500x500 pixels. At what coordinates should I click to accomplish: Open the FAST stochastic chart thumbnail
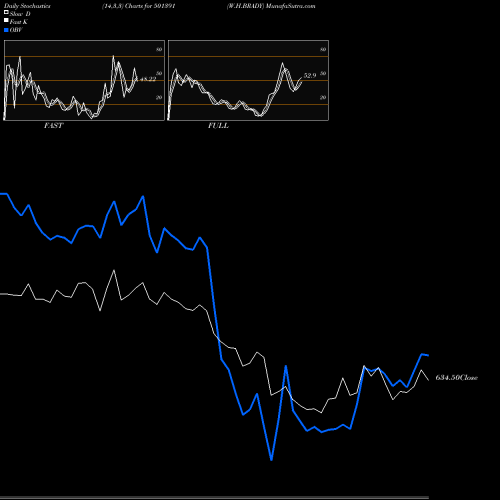coord(84,80)
